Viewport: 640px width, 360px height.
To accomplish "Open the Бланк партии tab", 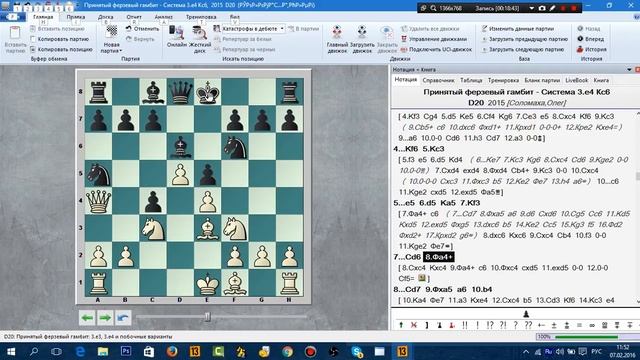I will pos(542,80).
